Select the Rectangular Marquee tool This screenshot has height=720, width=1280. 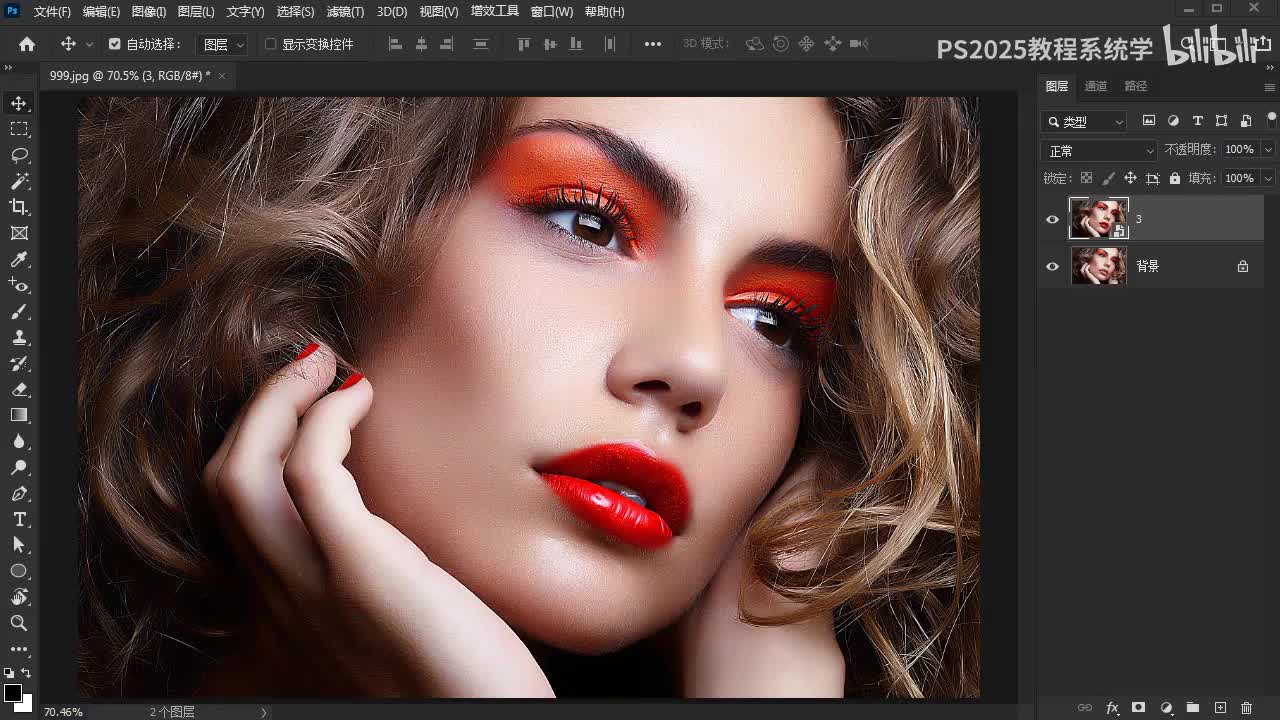coord(19,130)
